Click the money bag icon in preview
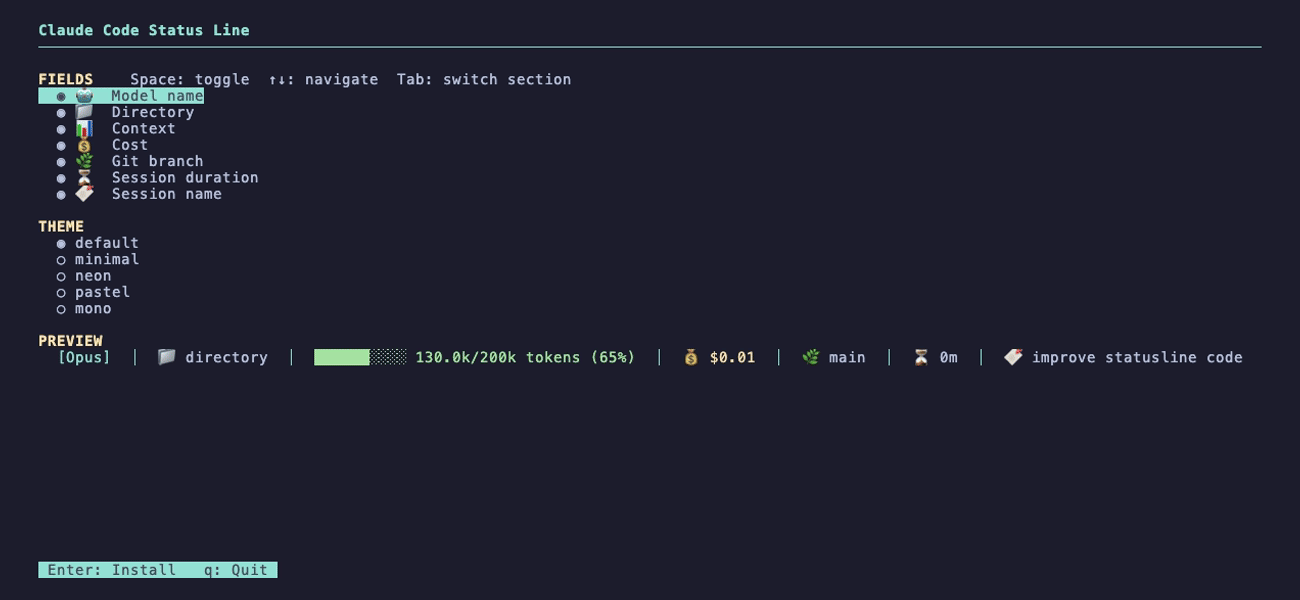 [x=691, y=357]
